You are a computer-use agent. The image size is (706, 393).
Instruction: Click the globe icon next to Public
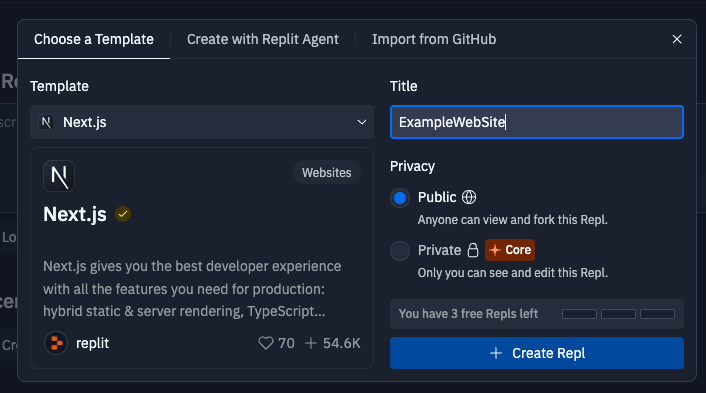469,197
